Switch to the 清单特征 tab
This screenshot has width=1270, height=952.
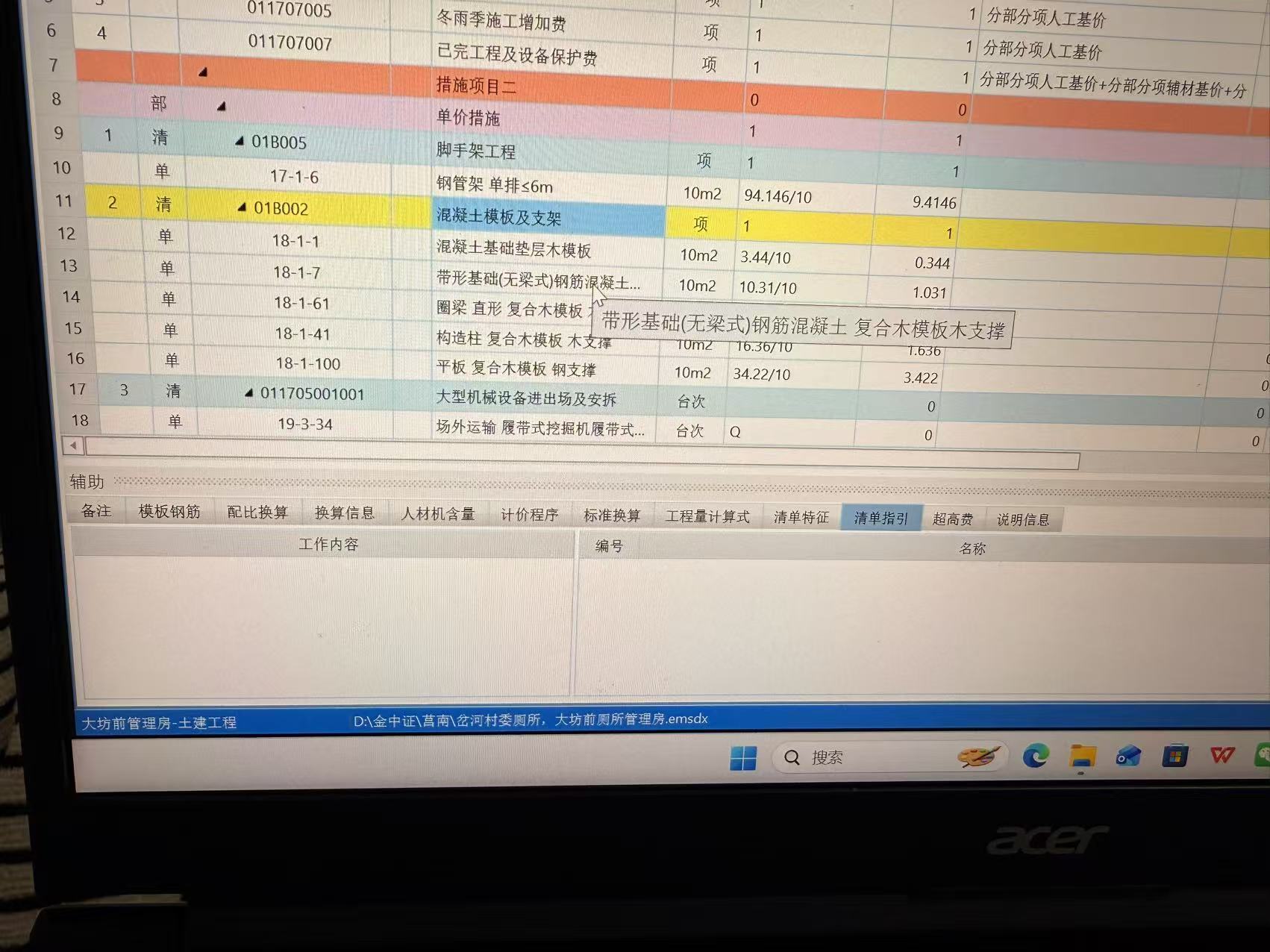pos(800,516)
